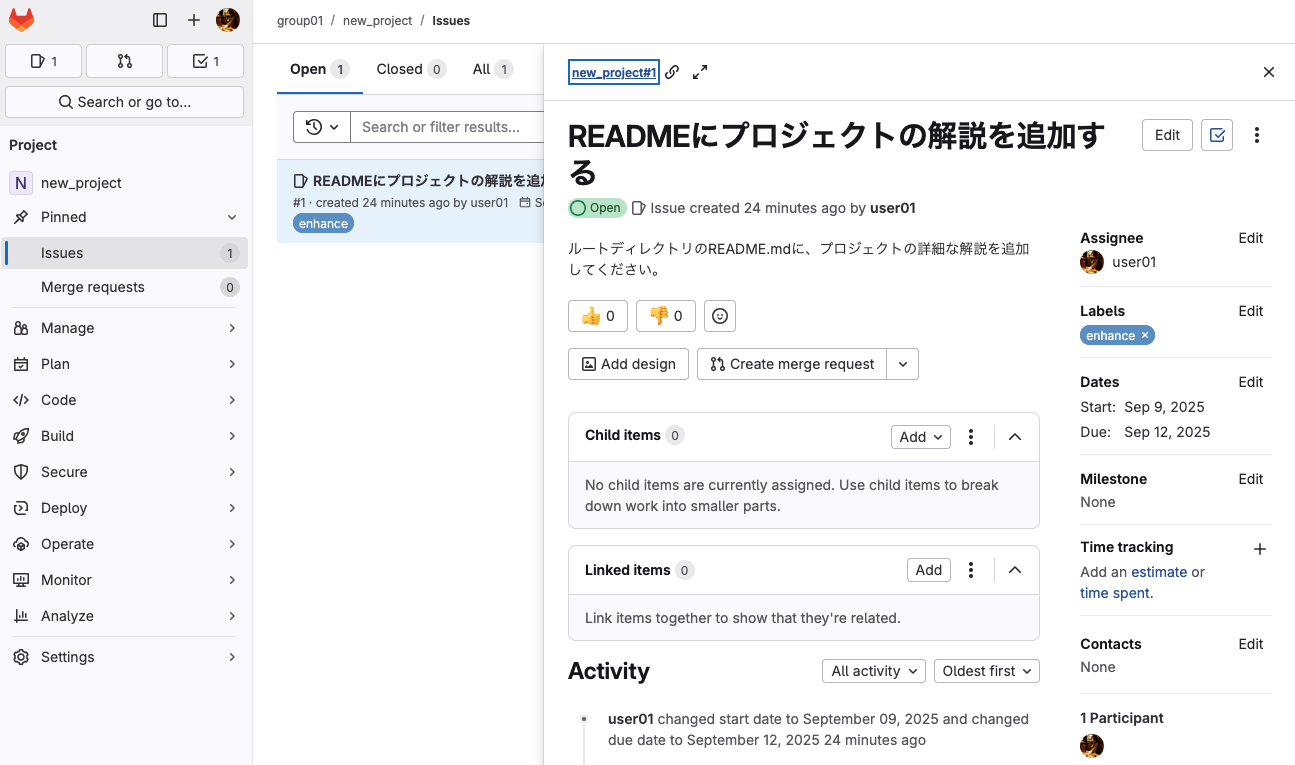Viewport: 1295px width, 765px height.
Task: Open Merge requests in the sidebar
Action: pyautogui.click(x=93, y=287)
